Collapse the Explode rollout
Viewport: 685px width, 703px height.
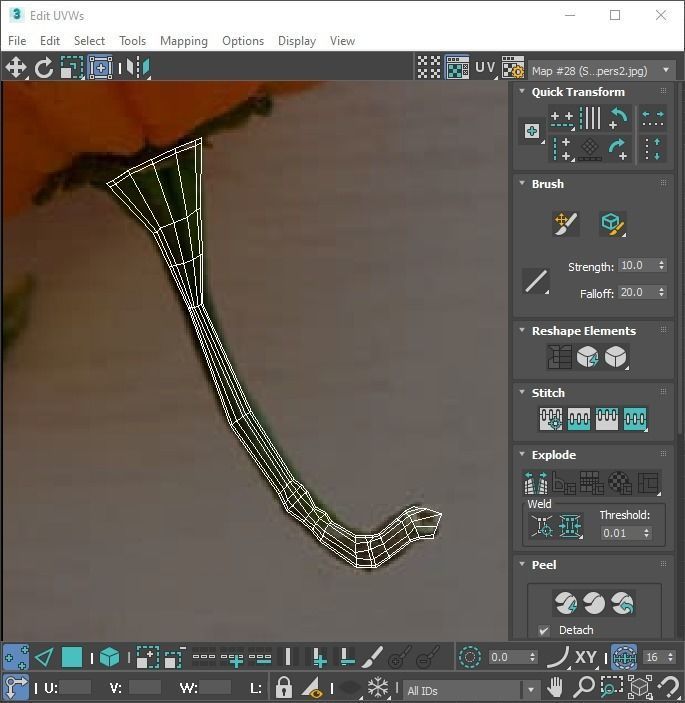[522, 454]
